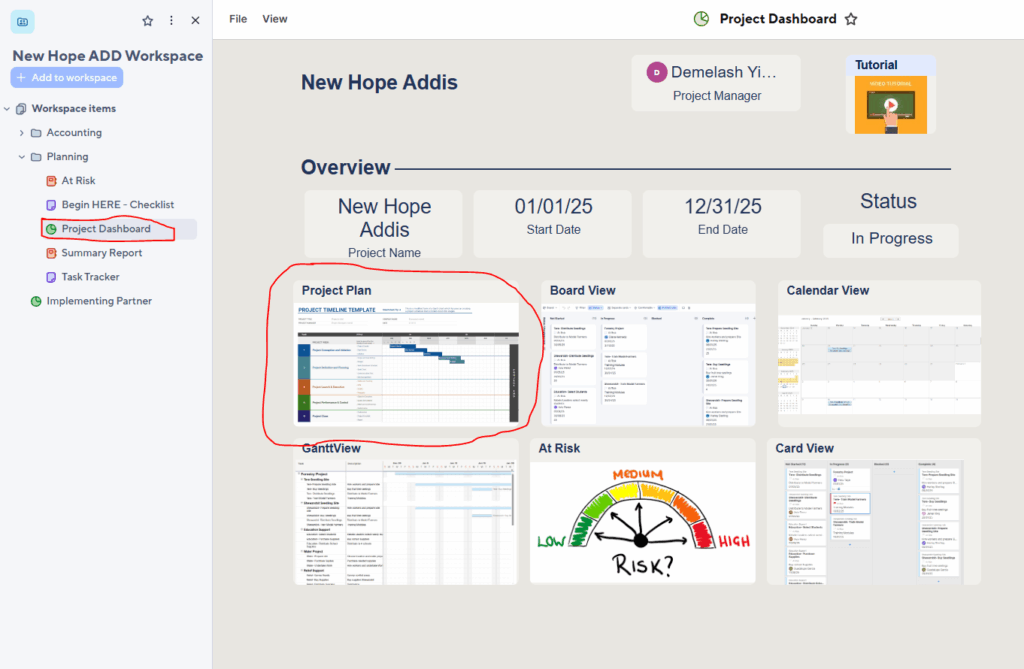Image resolution: width=1024 pixels, height=669 pixels.
Task: Collapse the Planning folder
Action: click(x=22, y=157)
